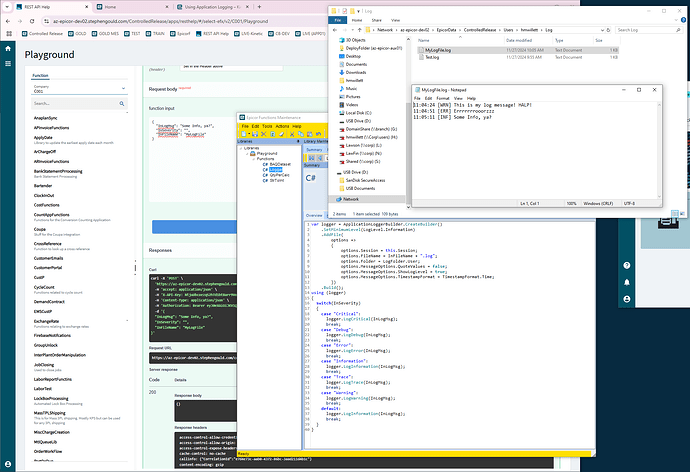690x472 pixels.
Task: Click Save icon in Epicor Functions toolbar
Action: [x=255, y=134]
